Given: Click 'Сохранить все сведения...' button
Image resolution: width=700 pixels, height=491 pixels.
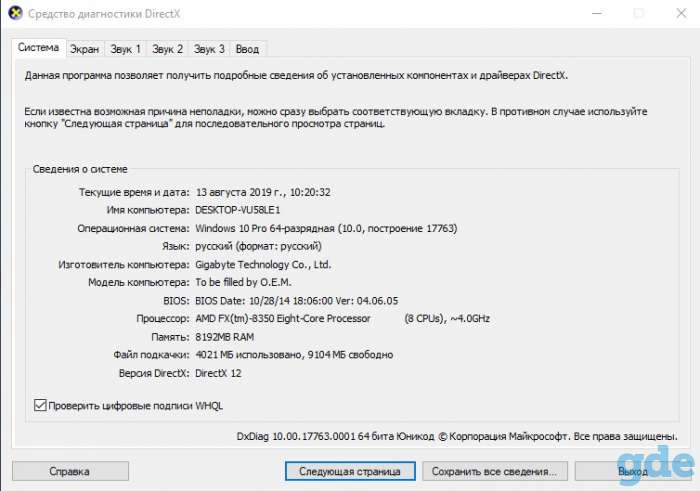Looking at the screenshot, I should [x=495, y=471].
